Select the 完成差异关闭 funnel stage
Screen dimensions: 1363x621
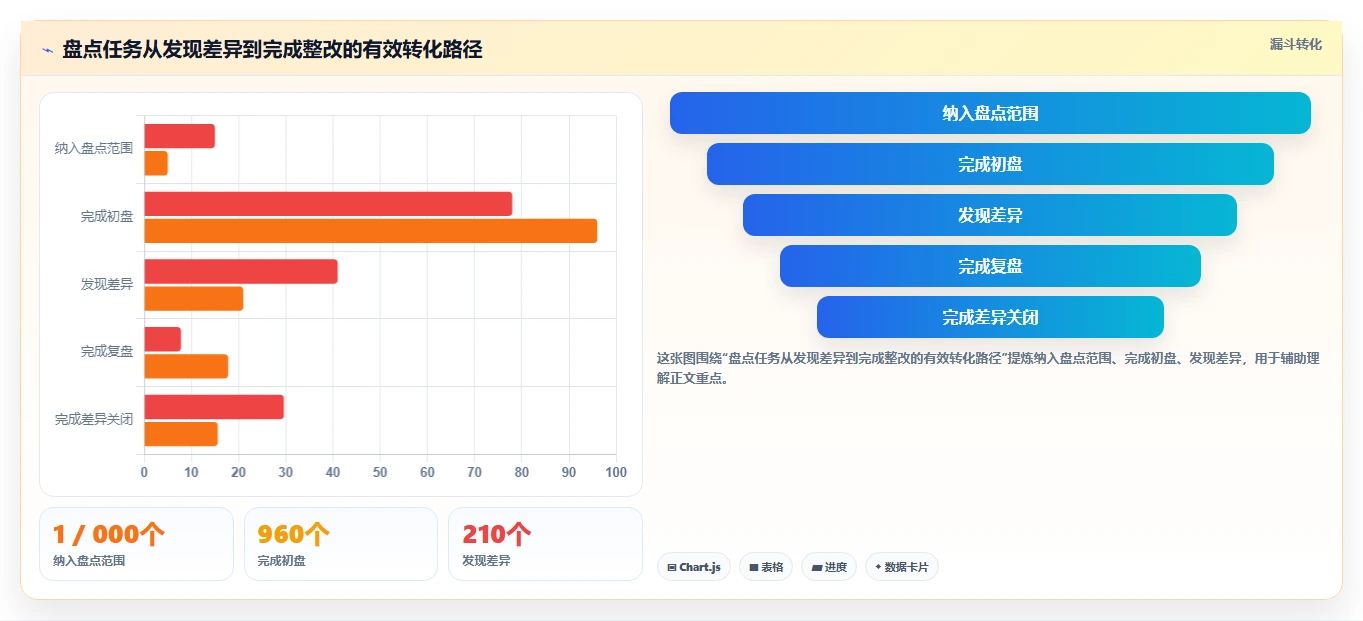click(x=990, y=317)
